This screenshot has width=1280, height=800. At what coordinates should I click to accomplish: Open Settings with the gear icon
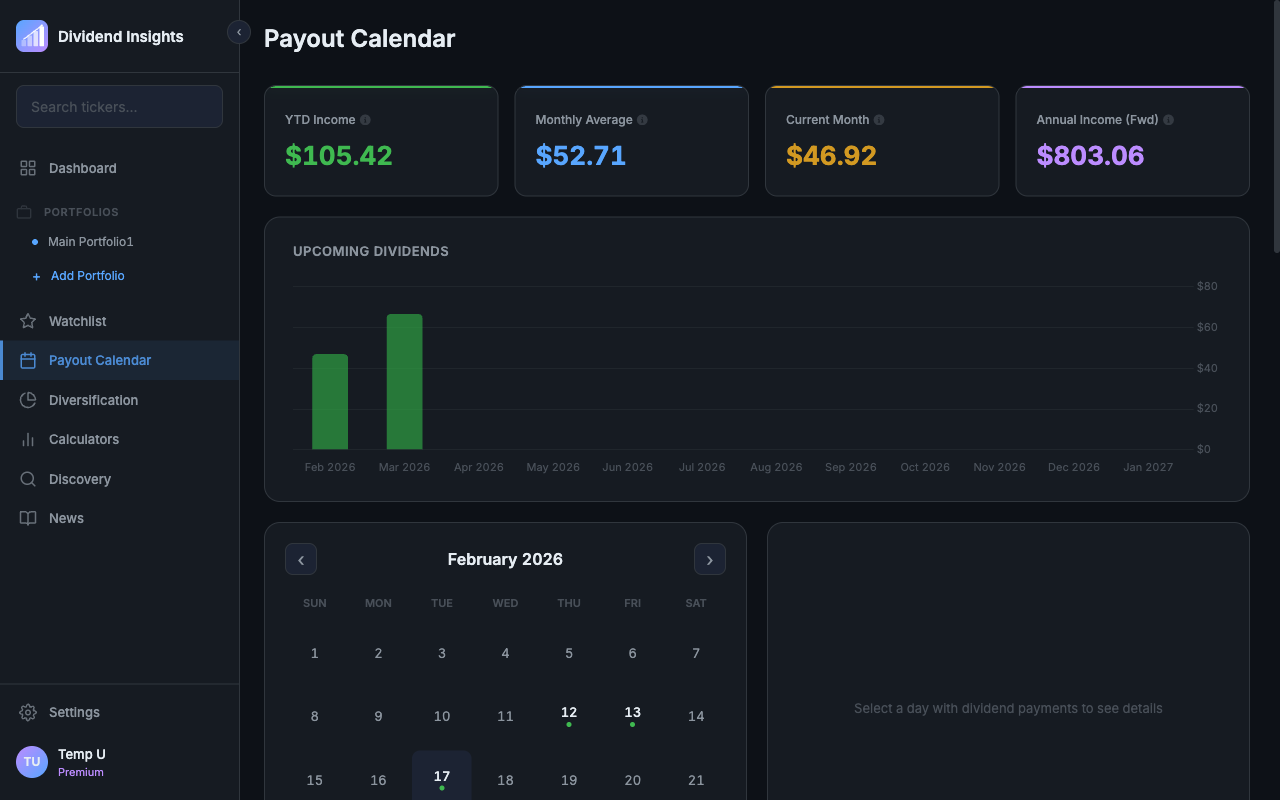(x=28, y=712)
